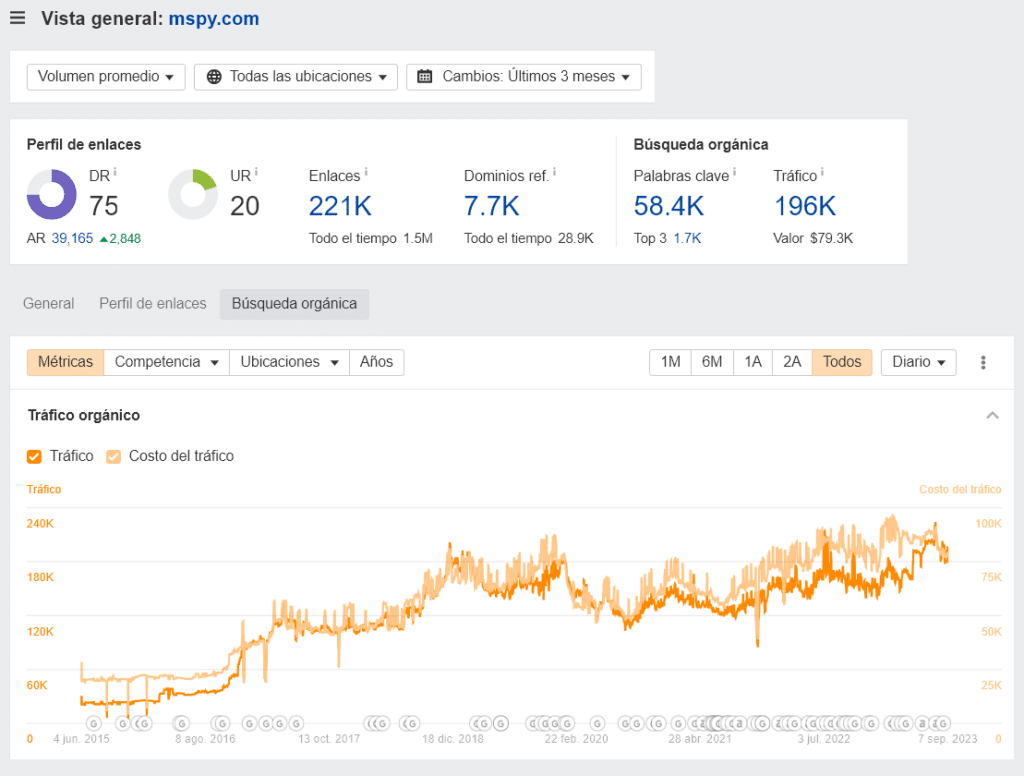Click the info icon beside Palabras clave
Viewport: 1024px width, 776px height.
[734, 172]
